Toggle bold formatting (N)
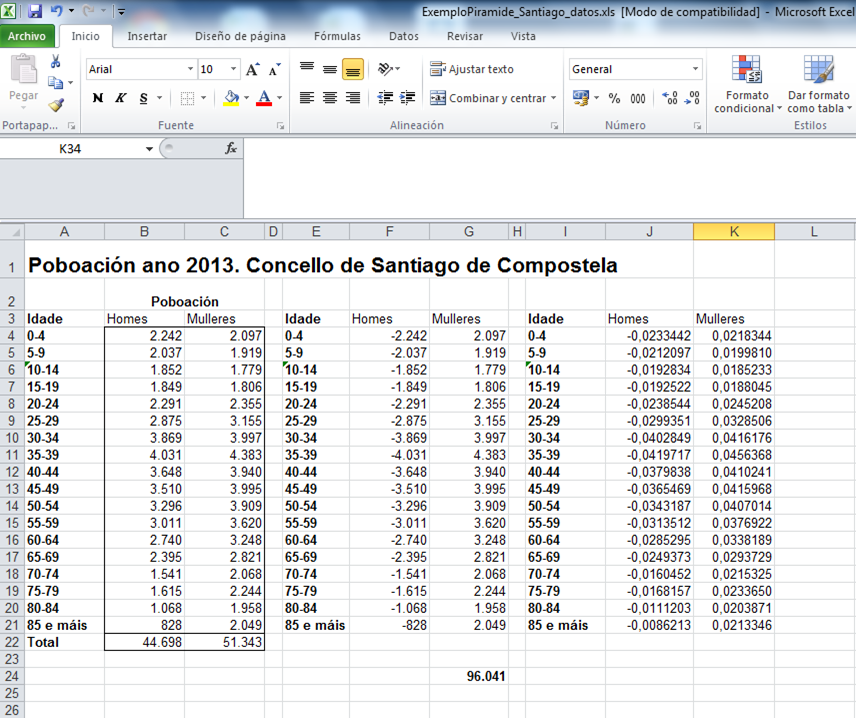The width and height of the screenshot is (856, 718). [97, 98]
